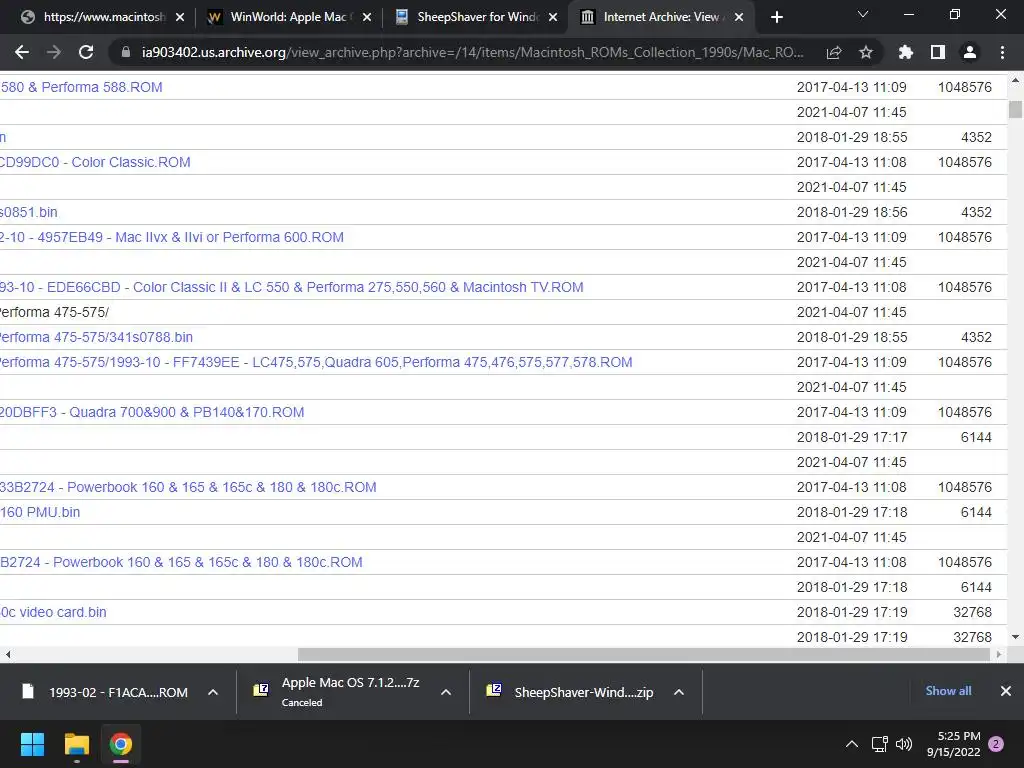The image size is (1024, 768).
Task: Click the scroll down arrow of the page
Action: [x=1015, y=637]
